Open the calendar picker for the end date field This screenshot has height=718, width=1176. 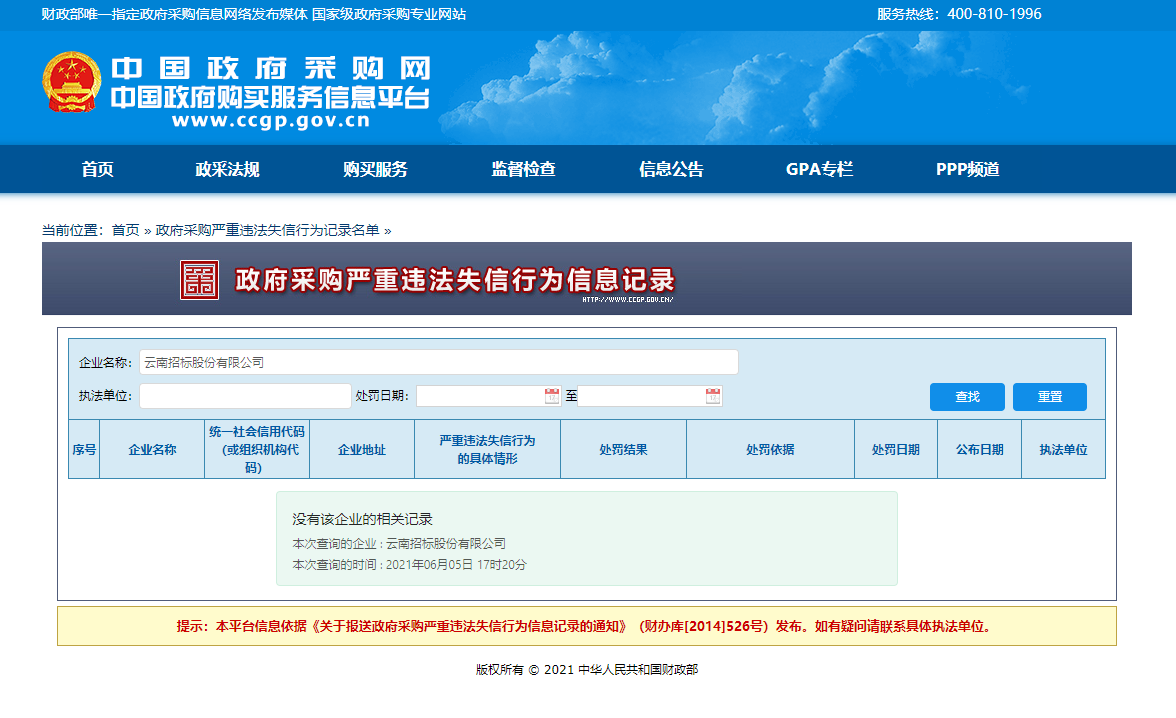click(711, 395)
